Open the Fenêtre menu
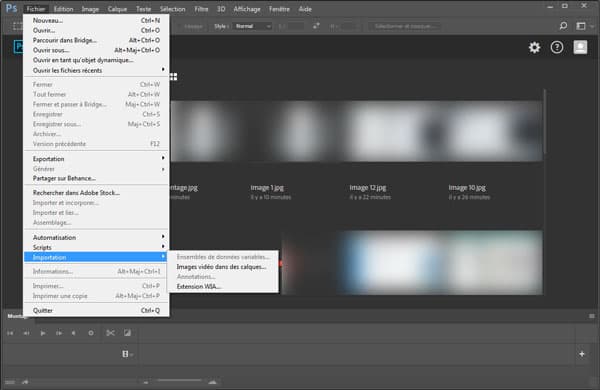Viewport: 600px width, 390px height. point(279,9)
